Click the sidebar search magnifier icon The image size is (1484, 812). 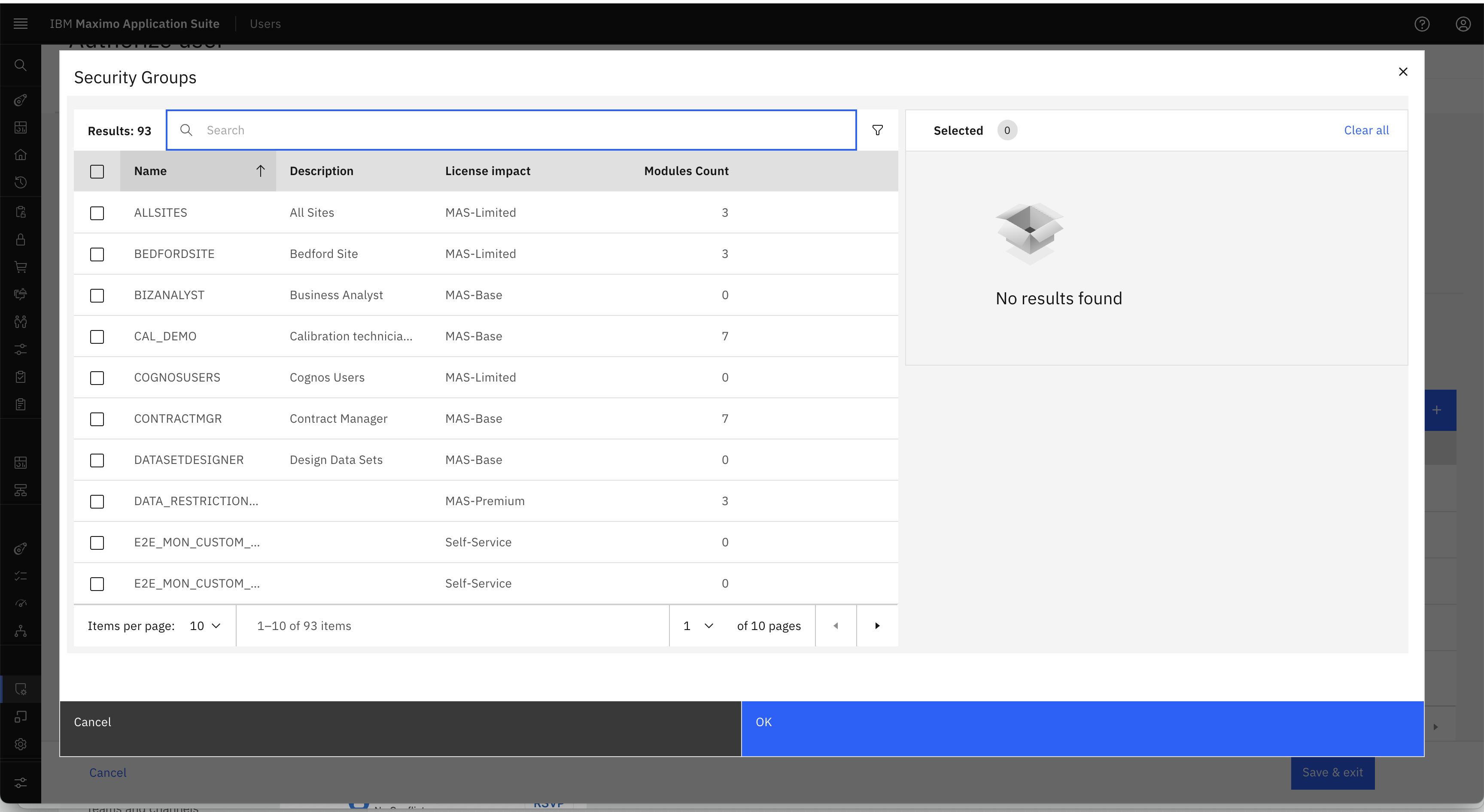click(21, 65)
